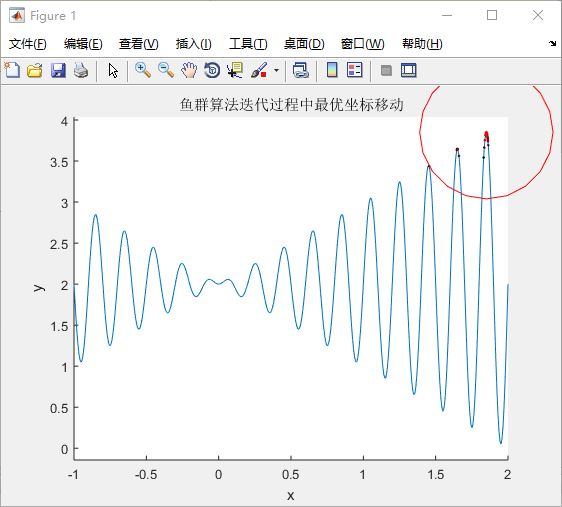Save the figure with the floppy disk icon
562x507 pixels.
point(58,70)
